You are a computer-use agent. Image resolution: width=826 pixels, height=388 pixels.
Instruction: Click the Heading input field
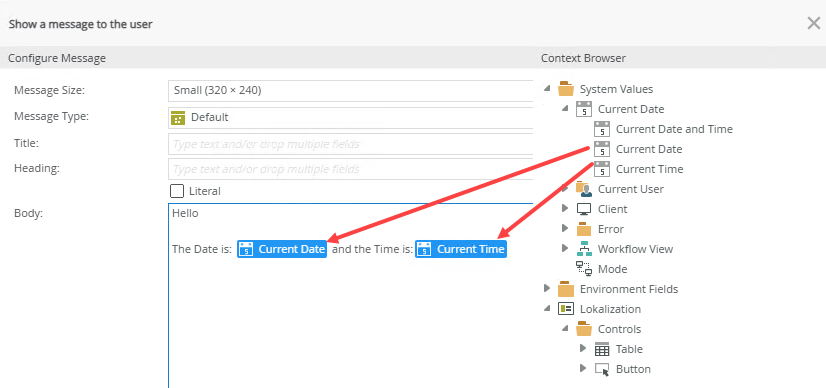point(351,169)
